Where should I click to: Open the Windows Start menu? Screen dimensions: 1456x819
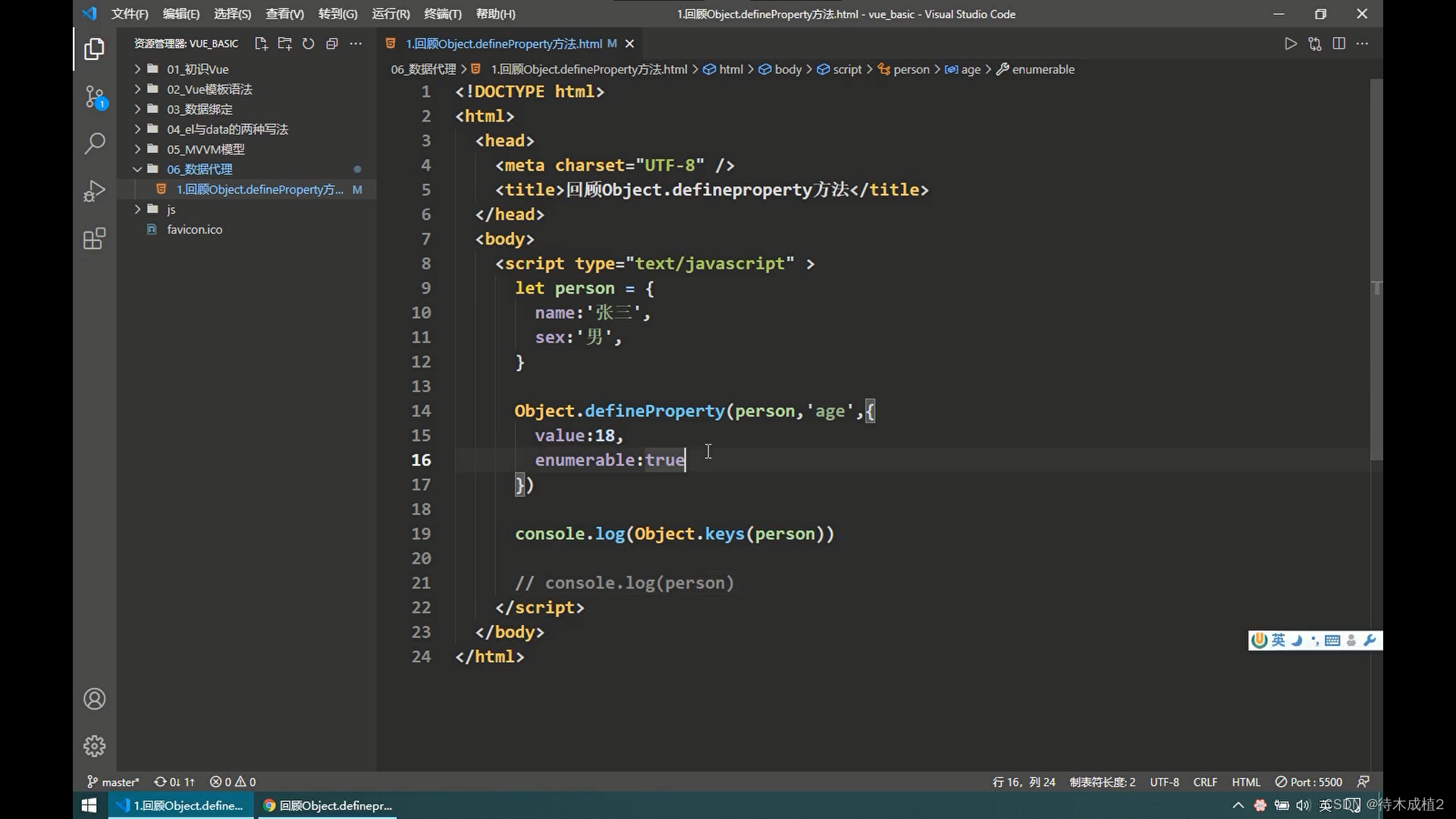89,805
